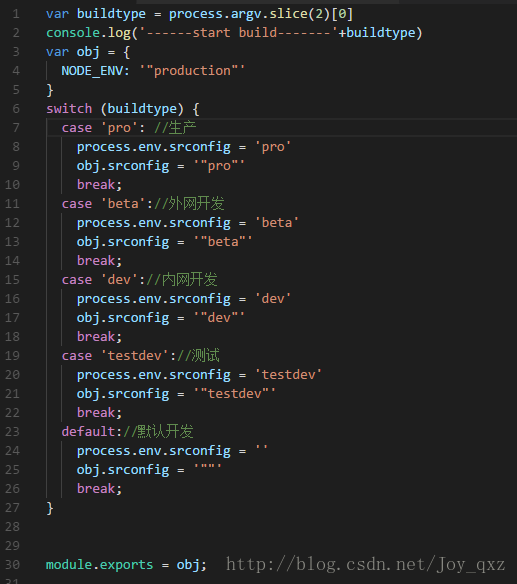The width and height of the screenshot is (517, 584).
Task: Click process.env.srconfig = 'dev' assignment
Action: pos(184,299)
